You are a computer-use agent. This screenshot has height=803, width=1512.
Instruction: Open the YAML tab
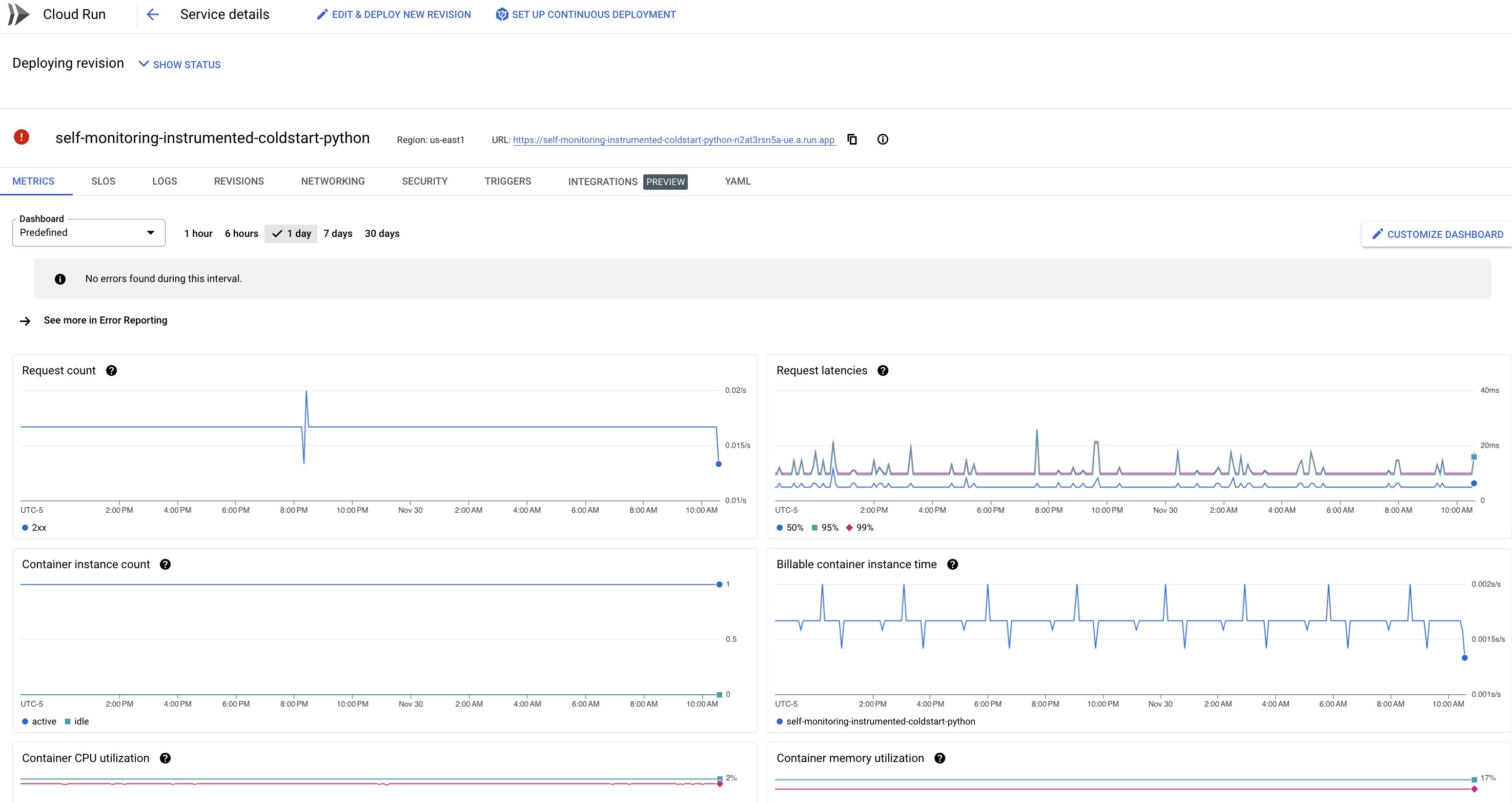pos(738,182)
